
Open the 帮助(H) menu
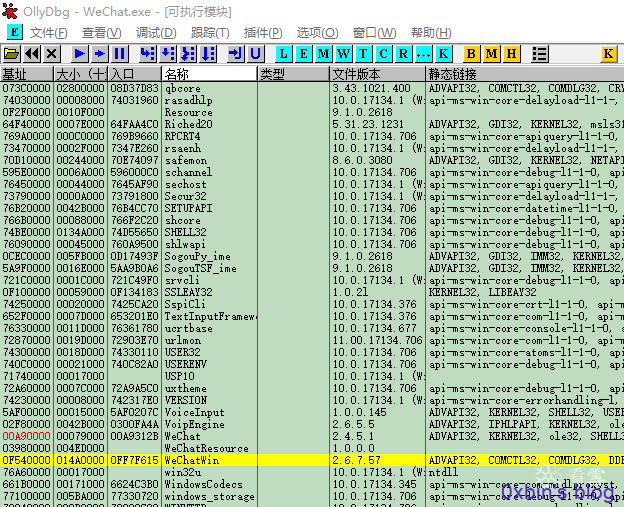431,33
